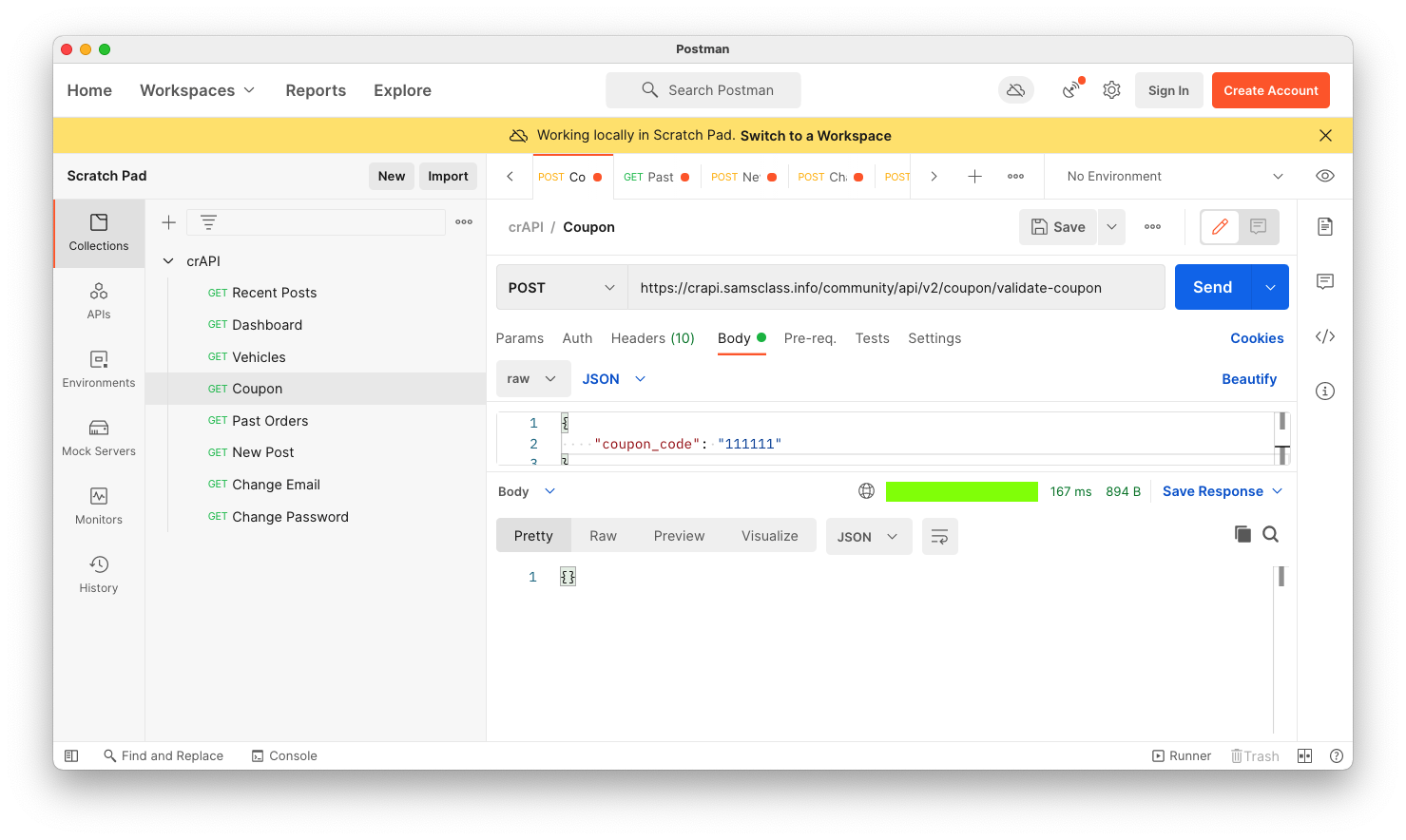The height and width of the screenshot is (840, 1406).
Task: Switch to comment mode icon beside edit pencil
Action: pos(1258,227)
